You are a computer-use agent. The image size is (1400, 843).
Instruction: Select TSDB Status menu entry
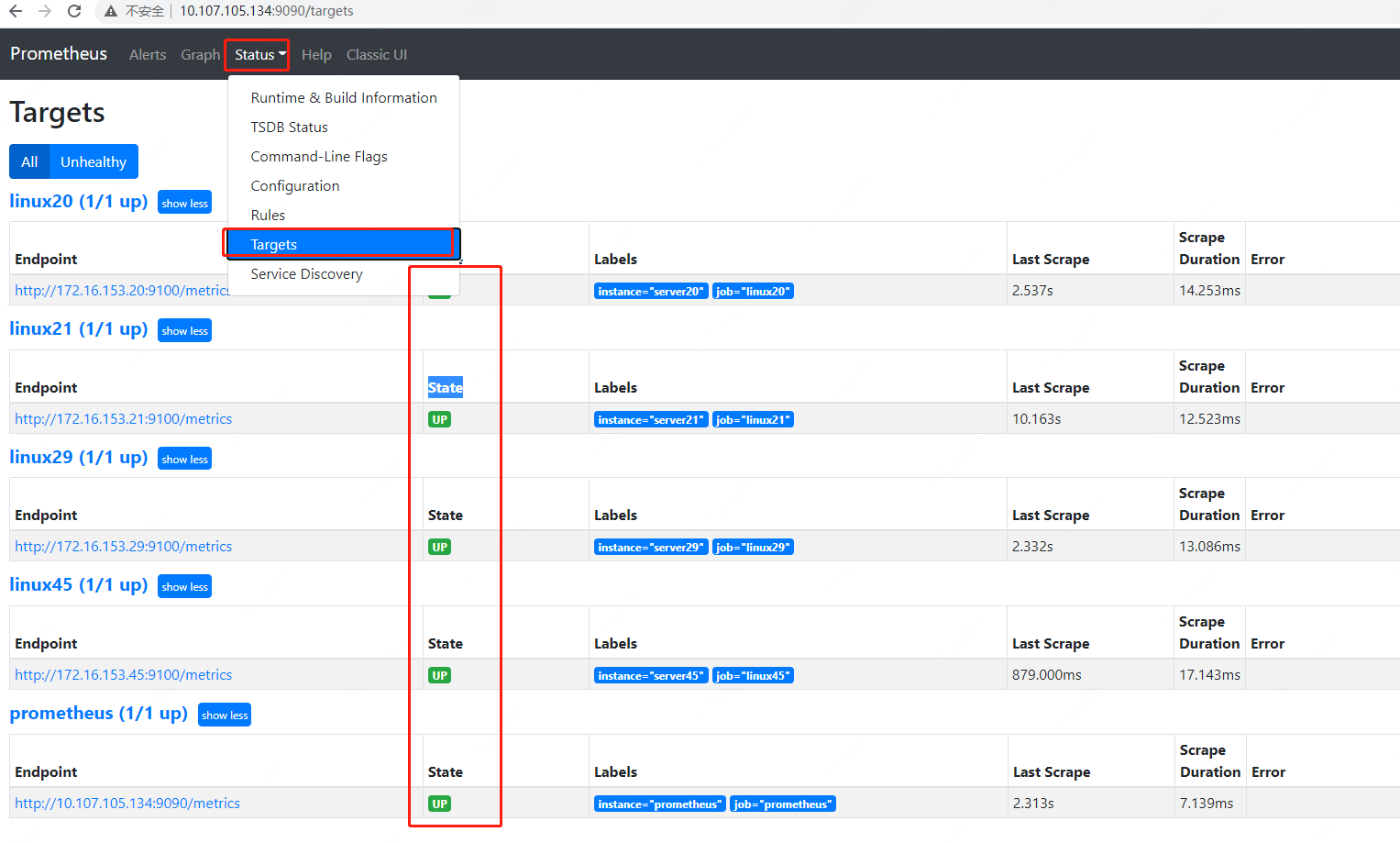coord(344,128)
